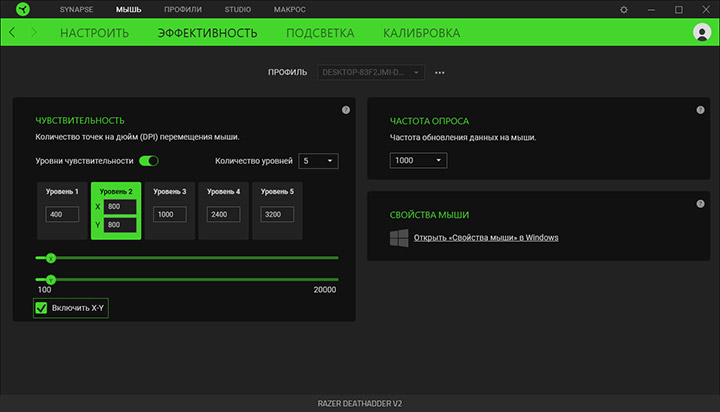The width and height of the screenshot is (720, 412).
Task: Show help for the Частота опроса panel
Action: tap(700, 110)
